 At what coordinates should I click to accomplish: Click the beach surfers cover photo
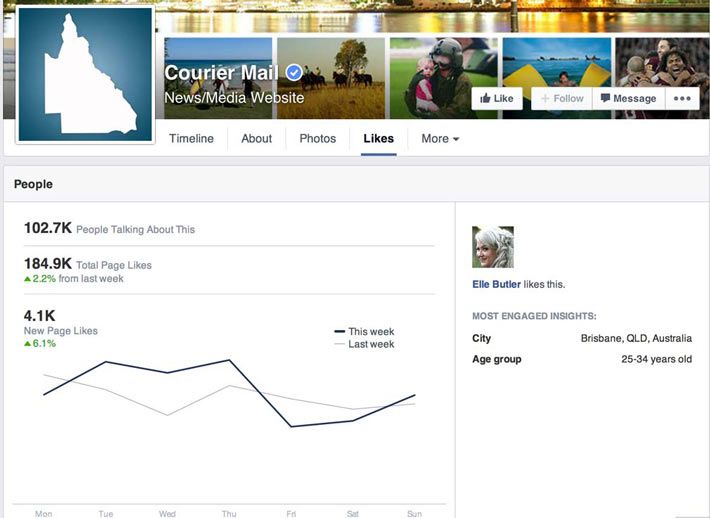218,78
